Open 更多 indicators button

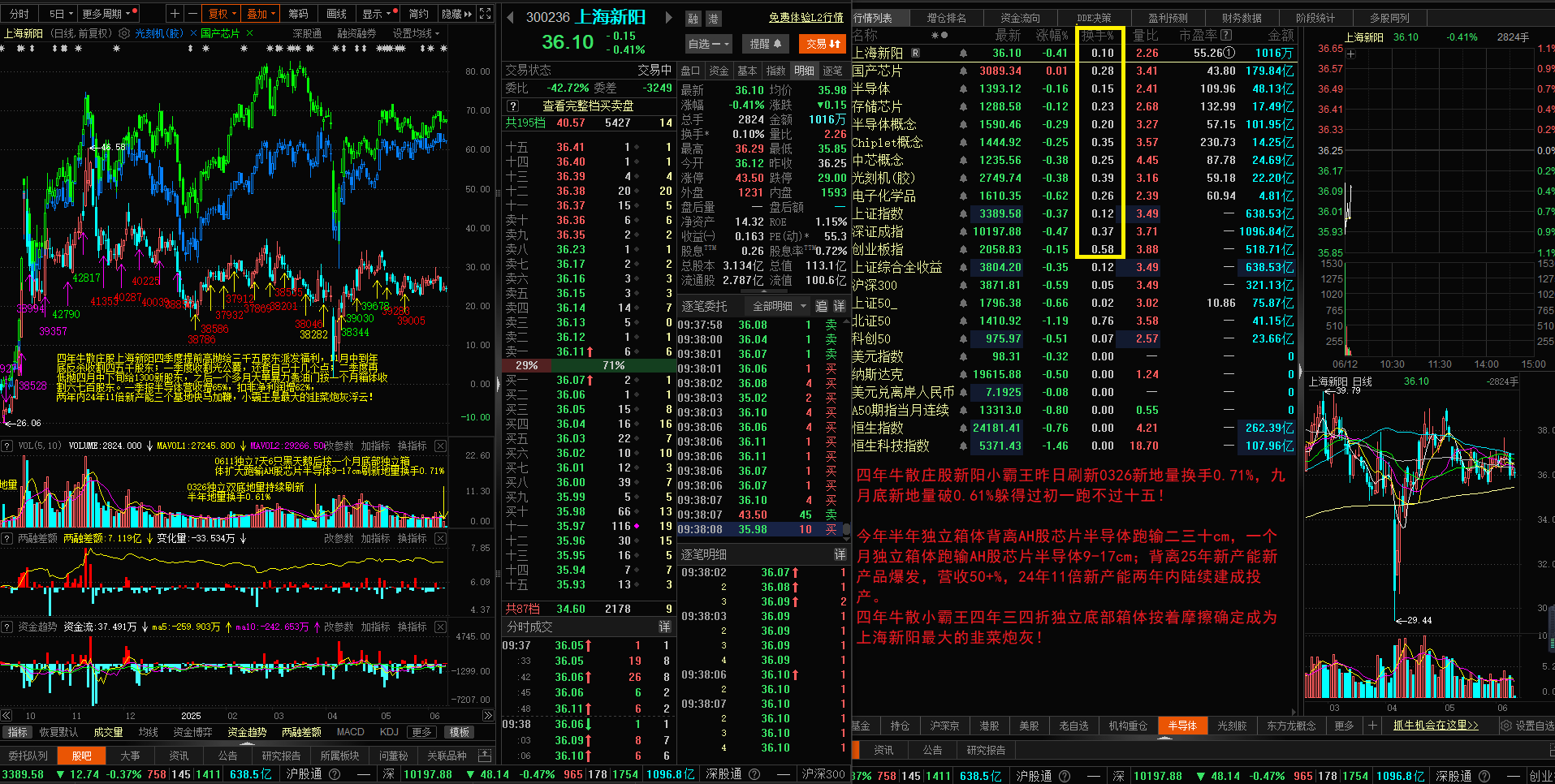421,732
